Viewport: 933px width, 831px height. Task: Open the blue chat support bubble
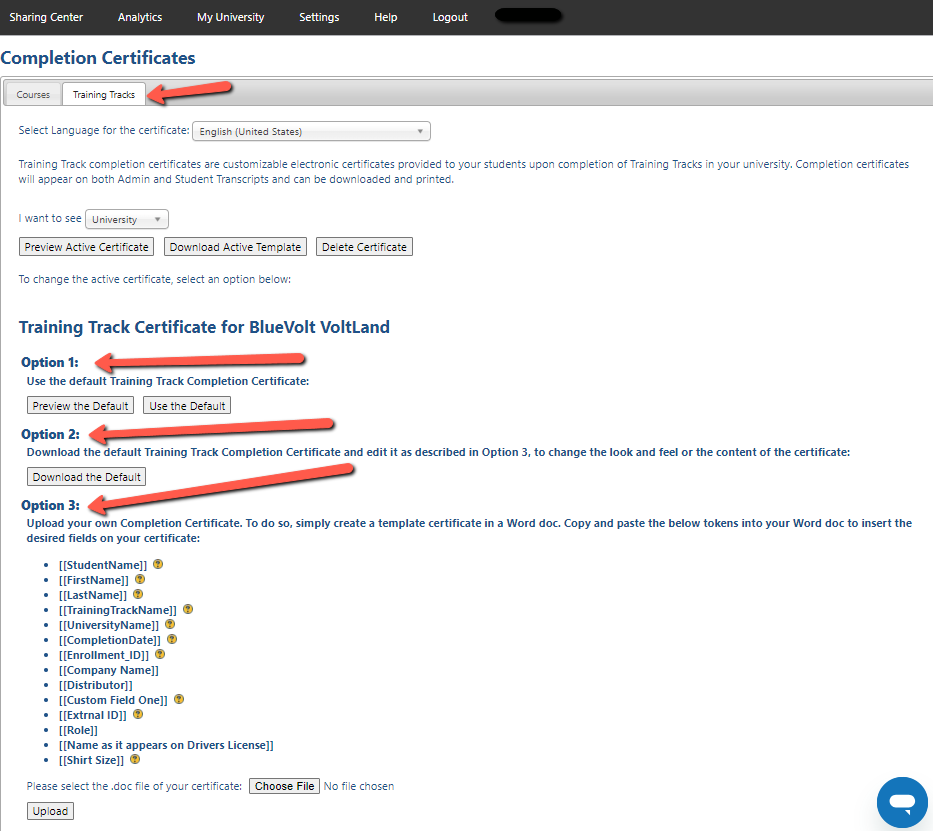point(902,802)
